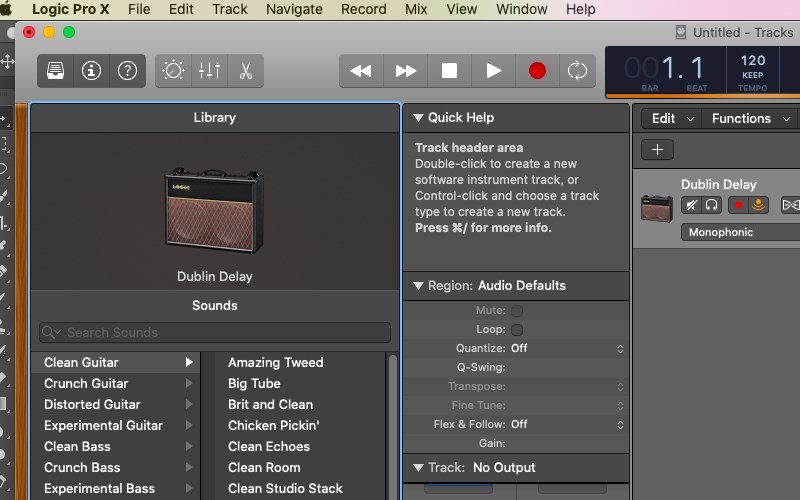Click the Dublin Delay amp image in Library
Image resolution: width=800 pixels, height=500 pixels.
tap(214, 210)
